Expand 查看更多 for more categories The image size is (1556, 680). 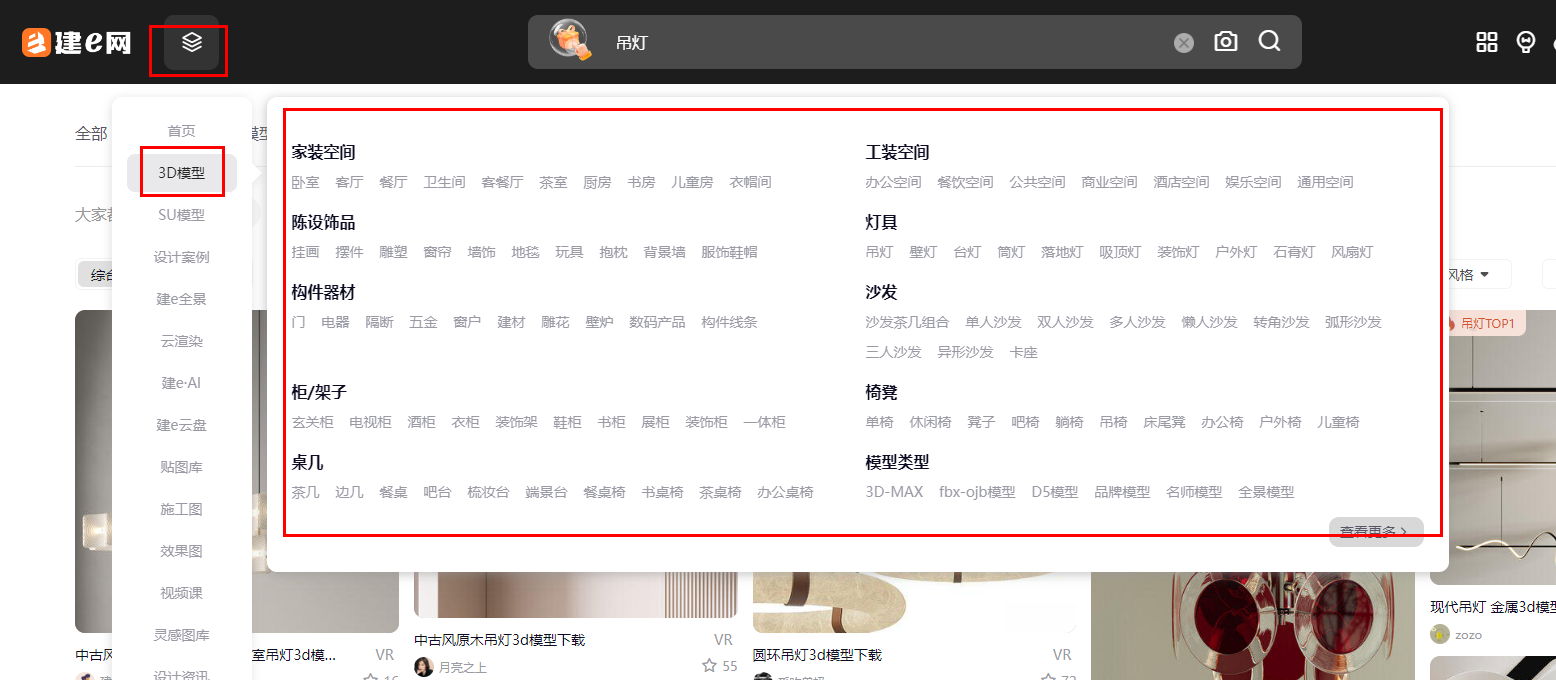point(1375,532)
